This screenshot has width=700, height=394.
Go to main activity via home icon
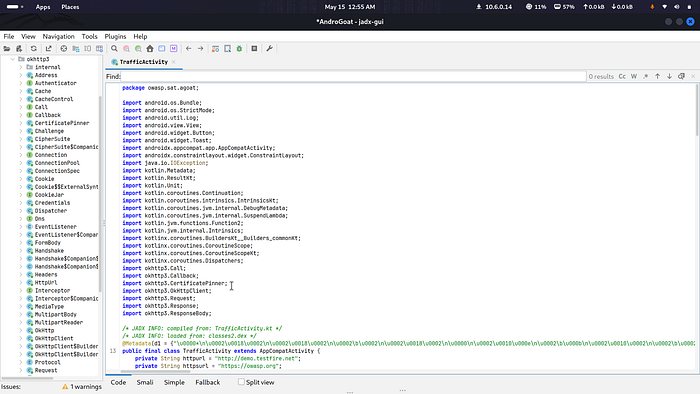point(150,49)
